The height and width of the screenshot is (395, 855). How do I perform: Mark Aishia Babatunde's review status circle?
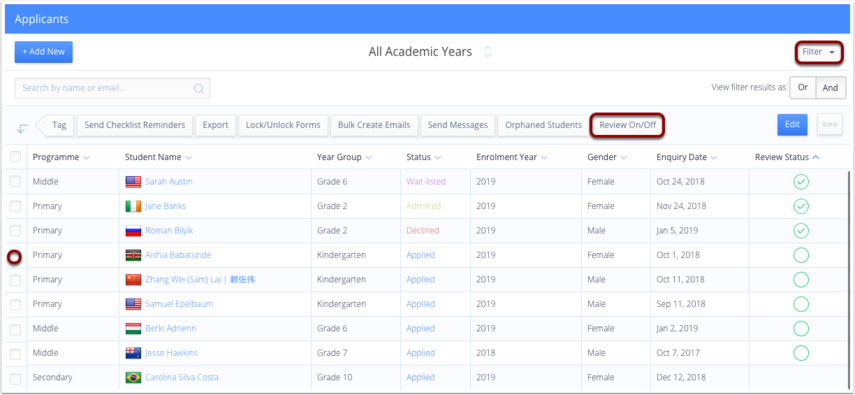(800, 255)
